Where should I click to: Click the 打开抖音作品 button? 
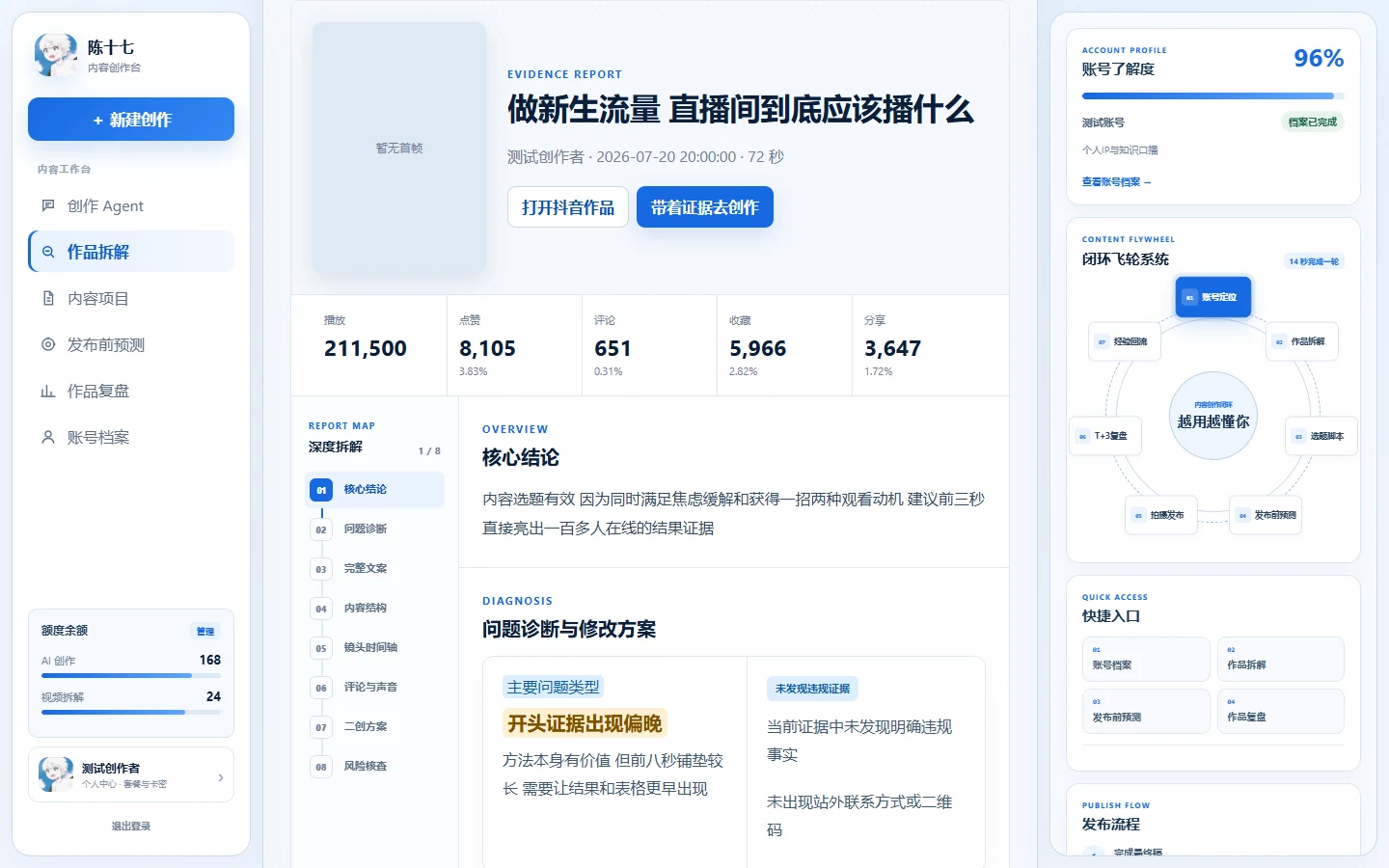(x=568, y=207)
